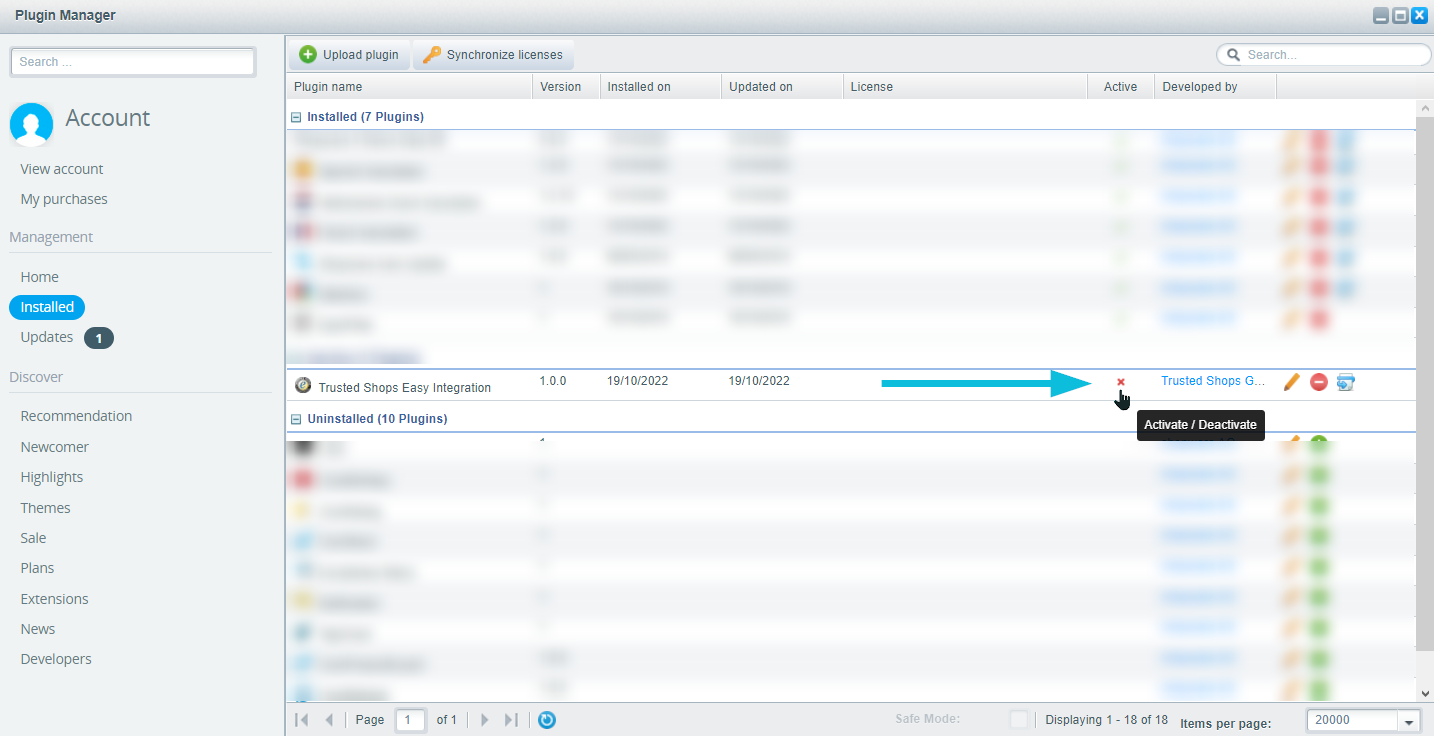Sort by Active column header
Image resolution: width=1434 pixels, height=736 pixels.
click(x=1121, y=87)
